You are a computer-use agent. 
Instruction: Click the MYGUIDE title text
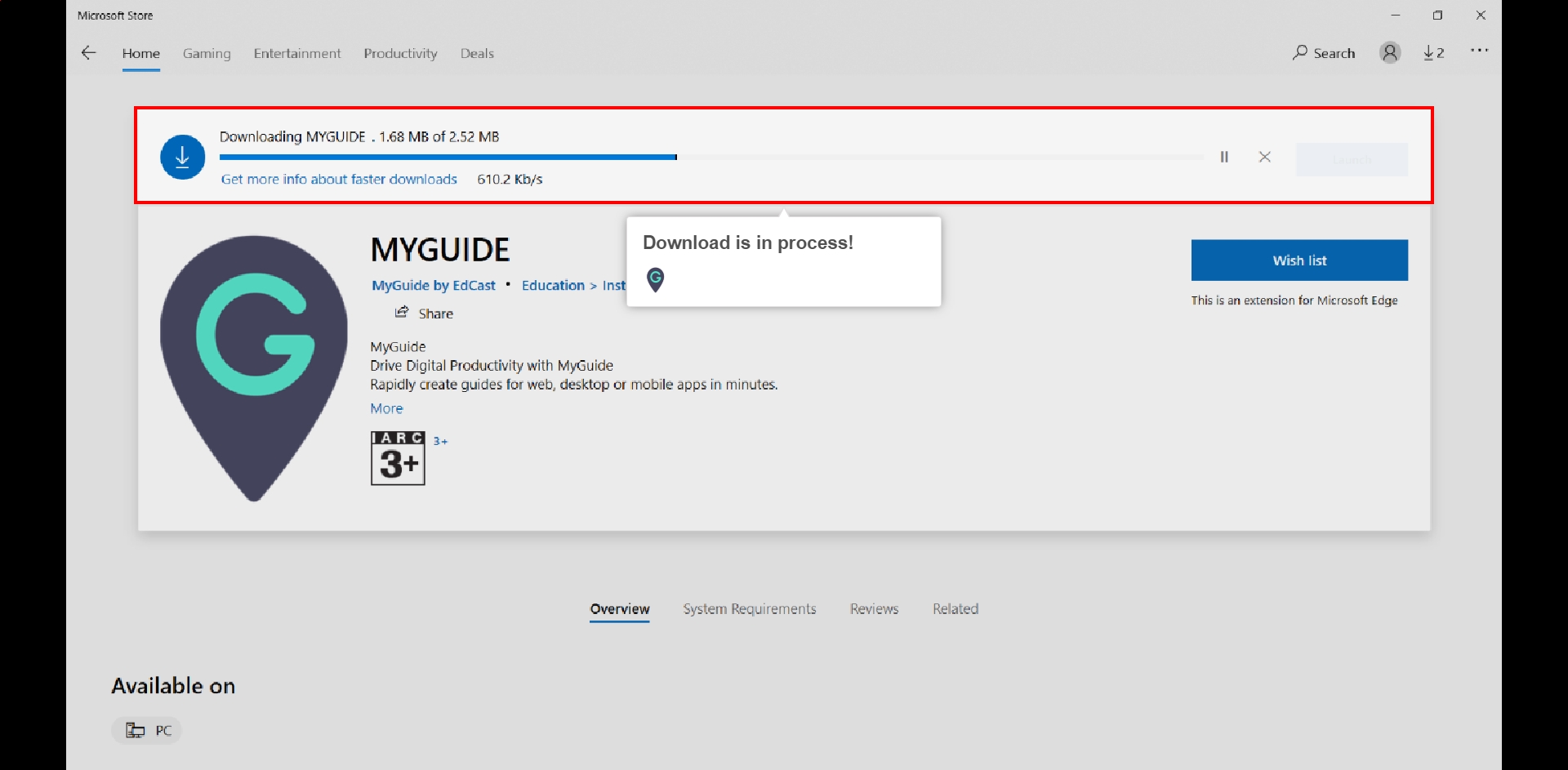tap(440, 250)
